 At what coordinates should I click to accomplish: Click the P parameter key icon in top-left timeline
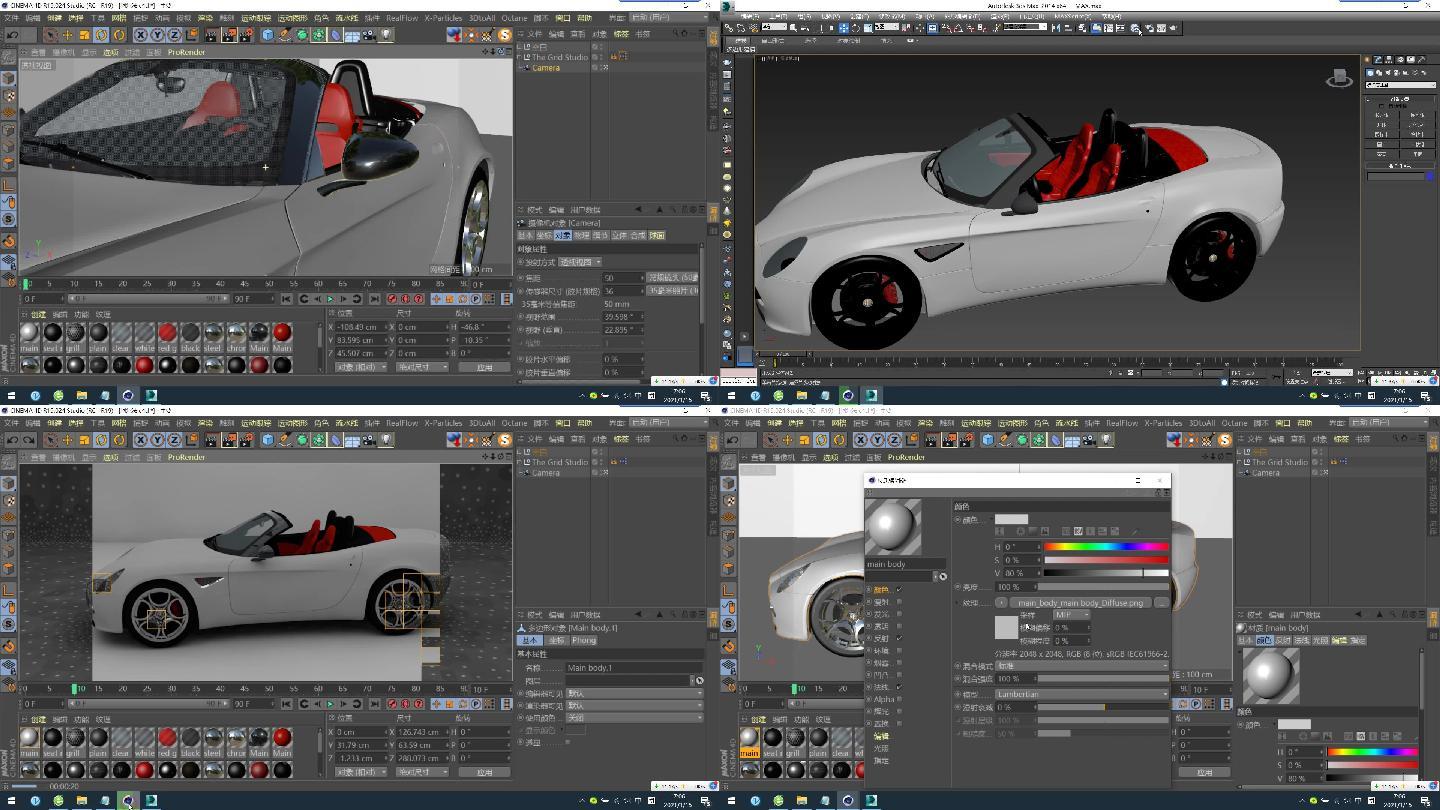click(476, 298)
